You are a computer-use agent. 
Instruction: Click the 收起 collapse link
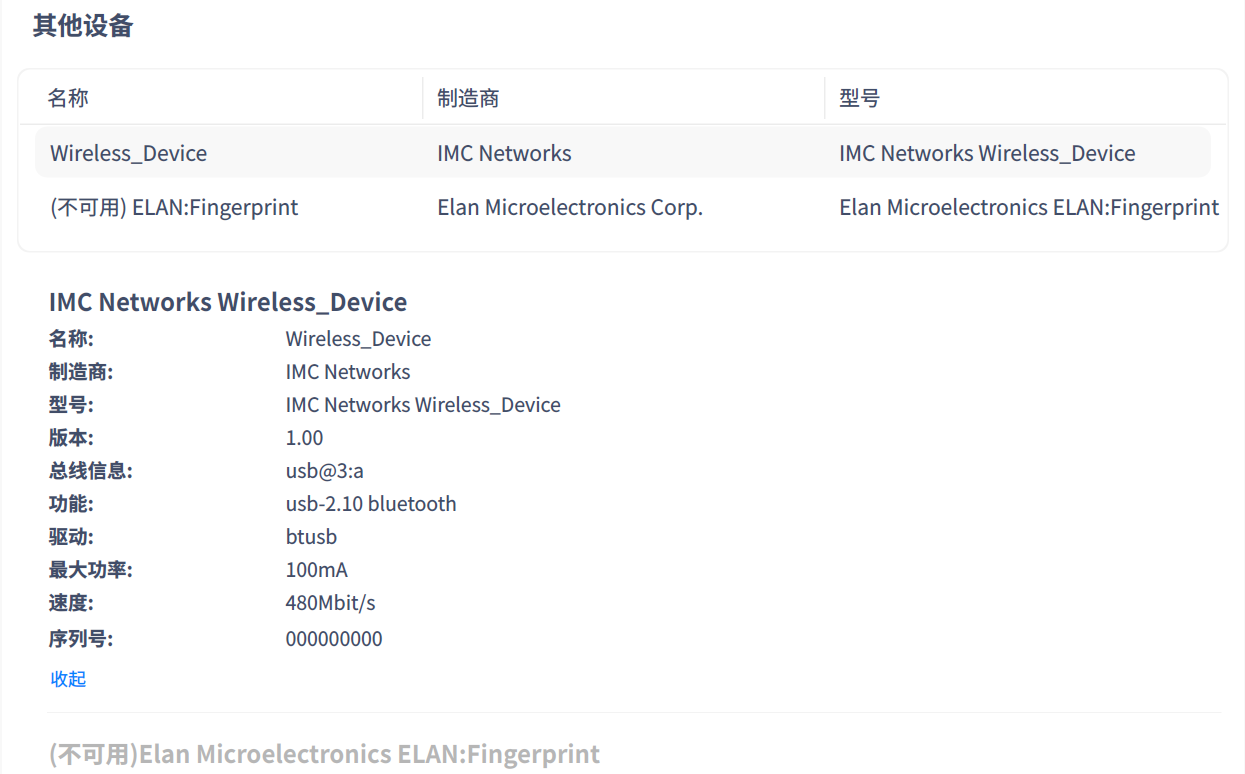tap(68, 679)
